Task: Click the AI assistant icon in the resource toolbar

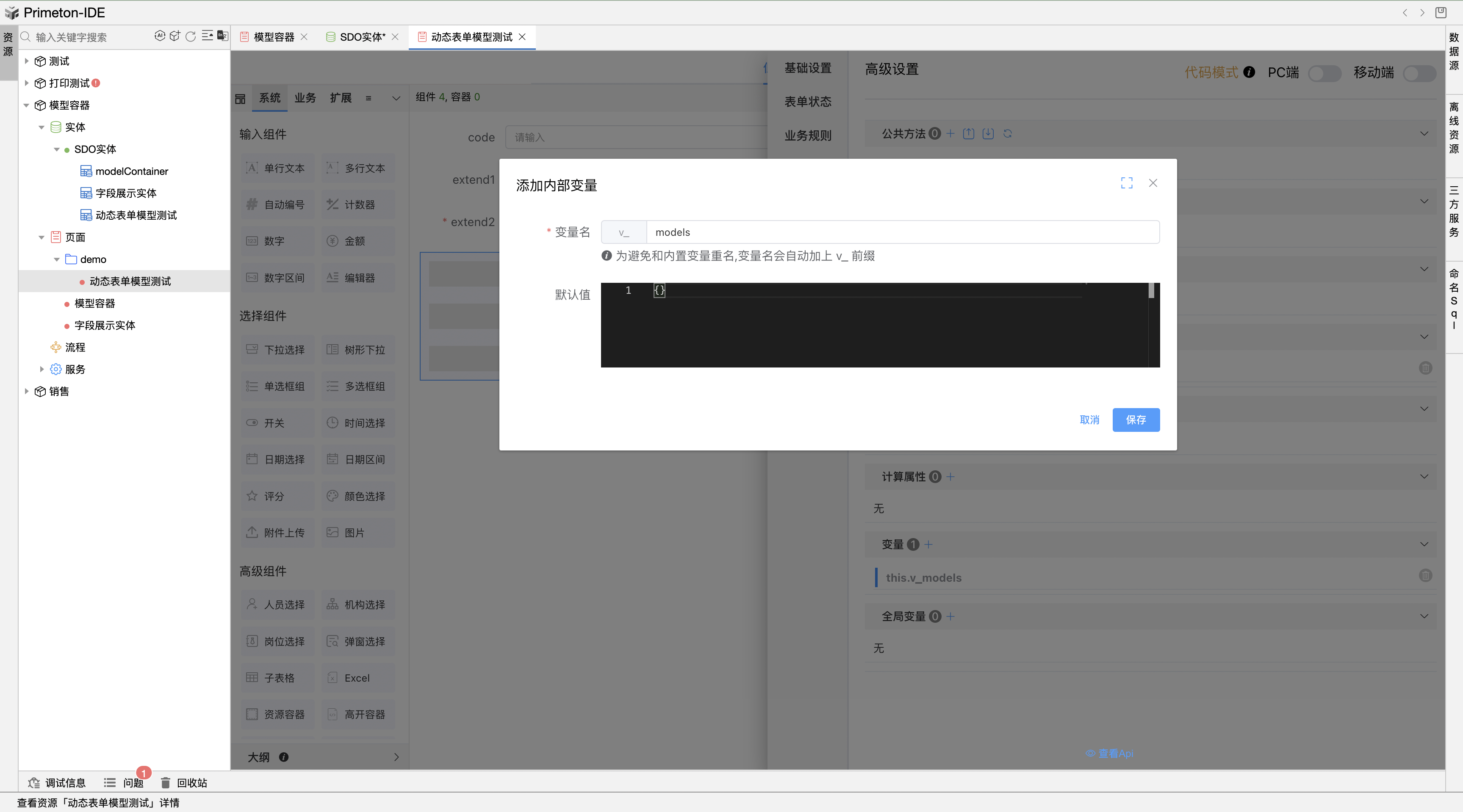Action: click(x=160, y=36)
